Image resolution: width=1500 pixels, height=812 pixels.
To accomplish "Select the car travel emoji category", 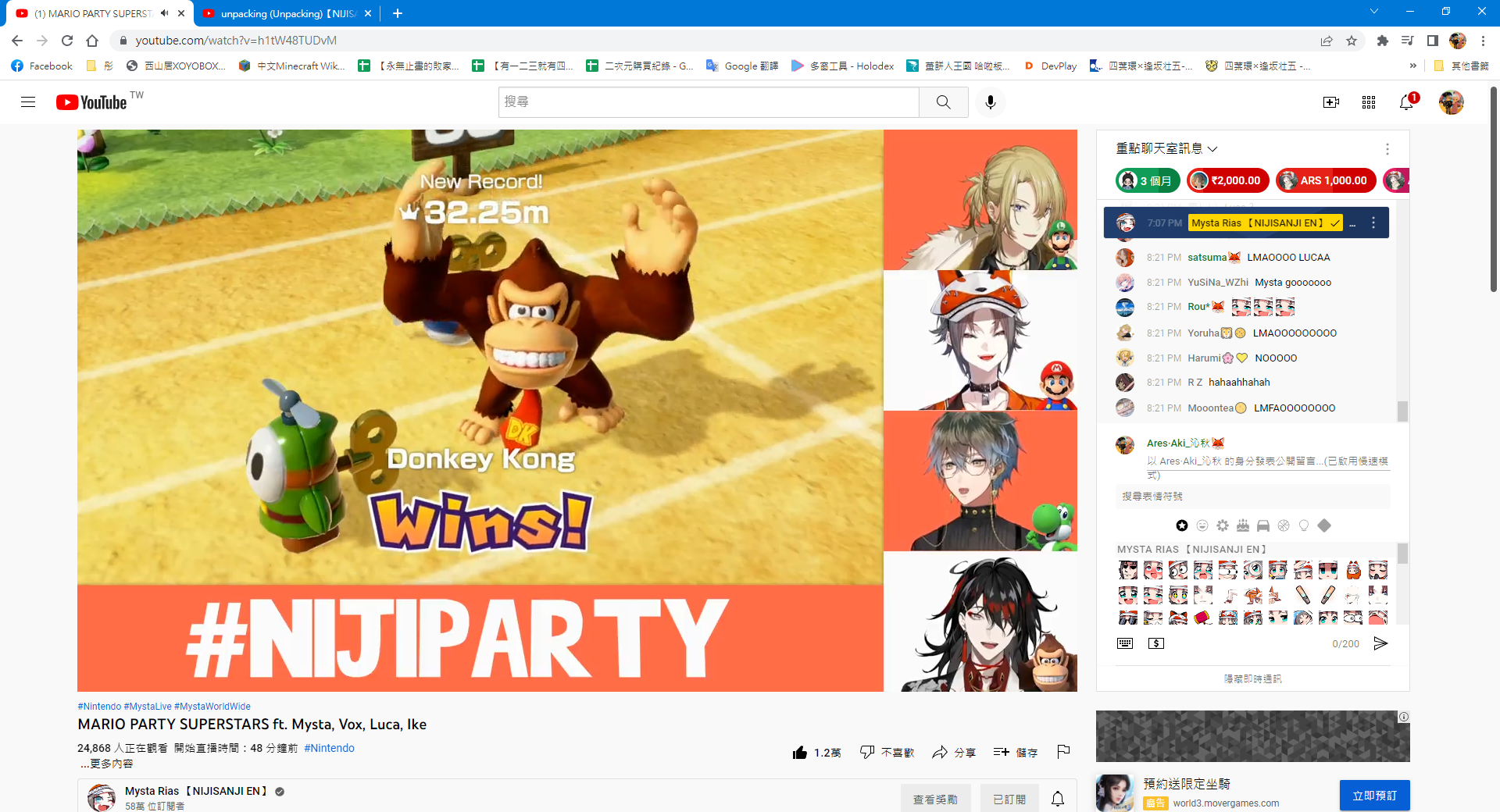I will pyautogui.click(x=1263, y=525).
